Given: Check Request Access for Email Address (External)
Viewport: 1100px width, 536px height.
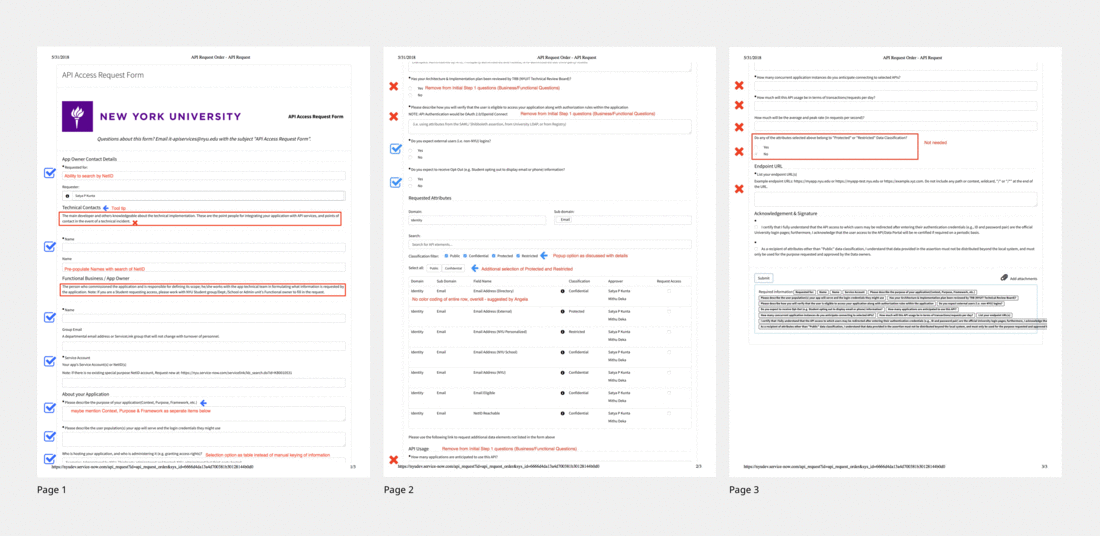Looking at the screenshot, I should pyautogui.click(x=669, y=311).
